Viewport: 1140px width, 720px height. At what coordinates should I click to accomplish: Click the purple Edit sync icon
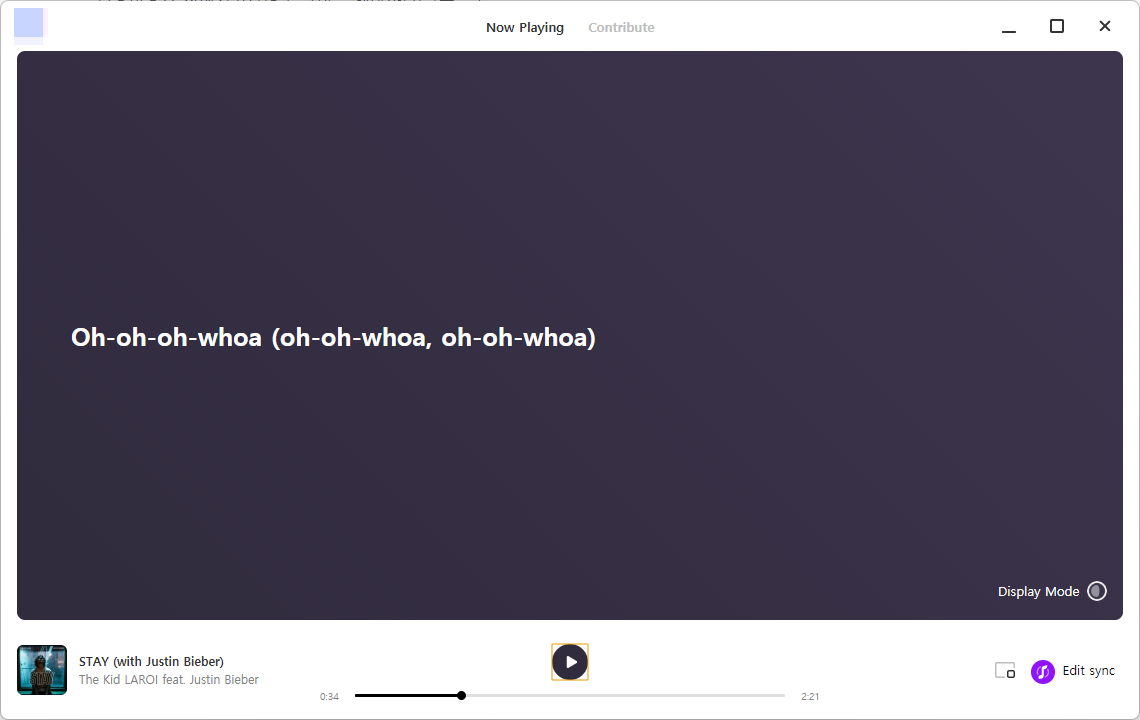(x=1043, y=671)
